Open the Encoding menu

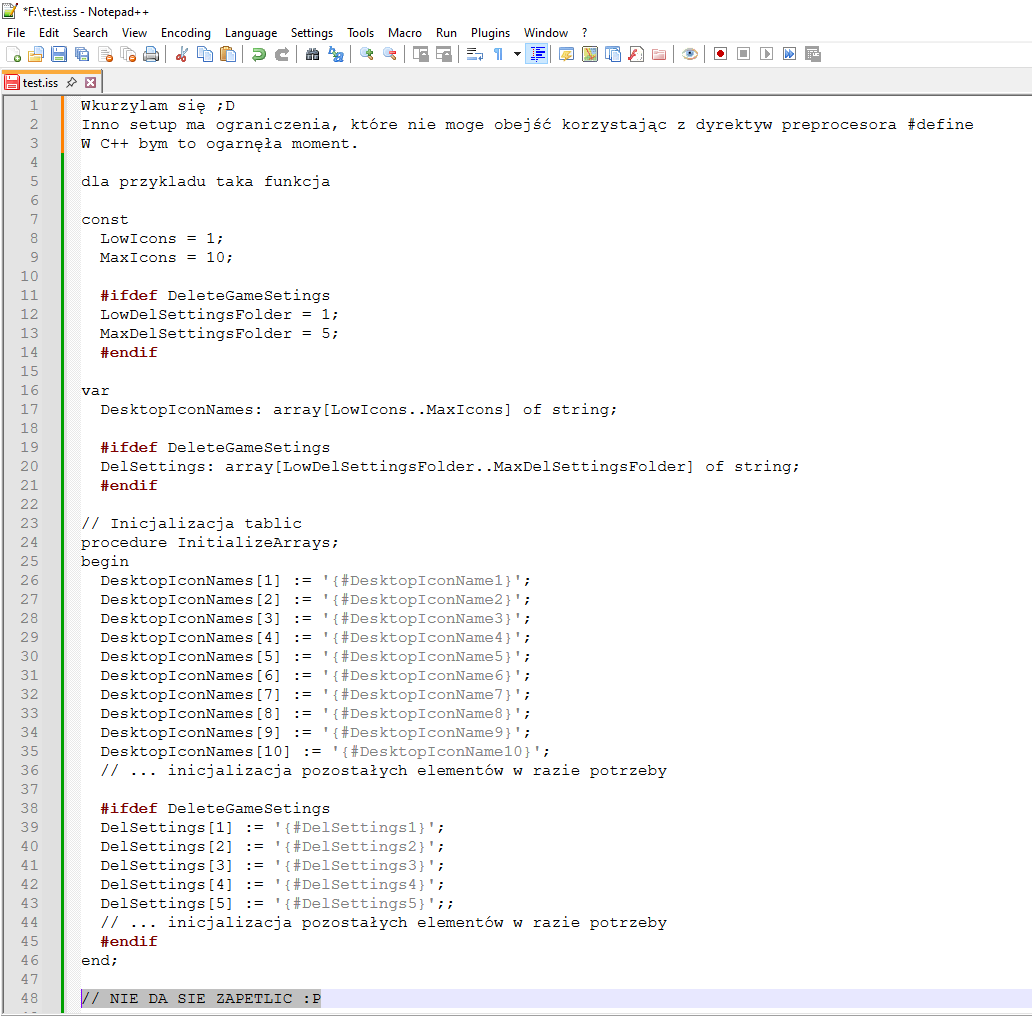pyautogui.click(x=186, y=32)
